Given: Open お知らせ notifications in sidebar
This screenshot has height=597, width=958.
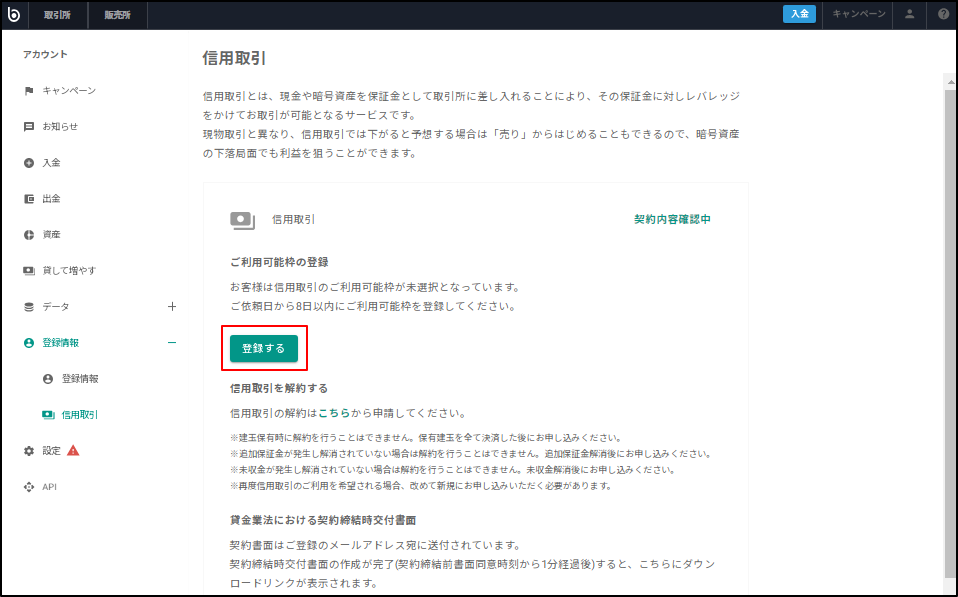Looking at the screenshot, I should click(x=59, y=127).
